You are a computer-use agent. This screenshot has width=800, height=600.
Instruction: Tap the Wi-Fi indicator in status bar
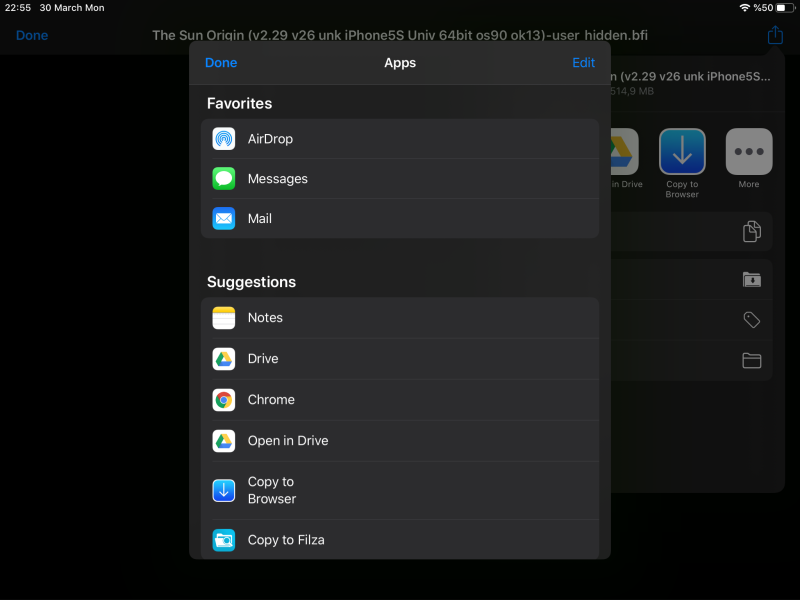click(744, 7)
